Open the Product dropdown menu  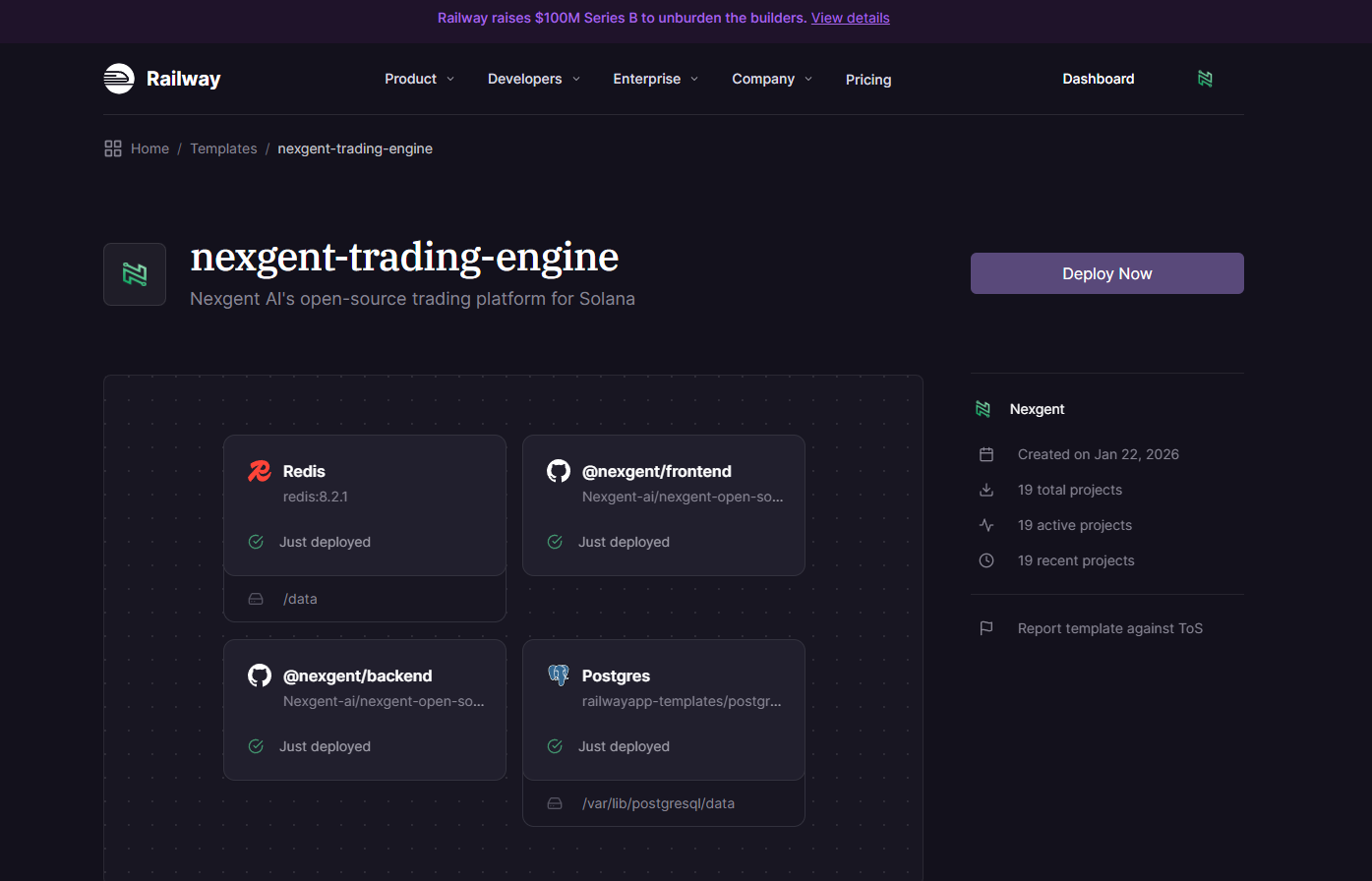419,79
